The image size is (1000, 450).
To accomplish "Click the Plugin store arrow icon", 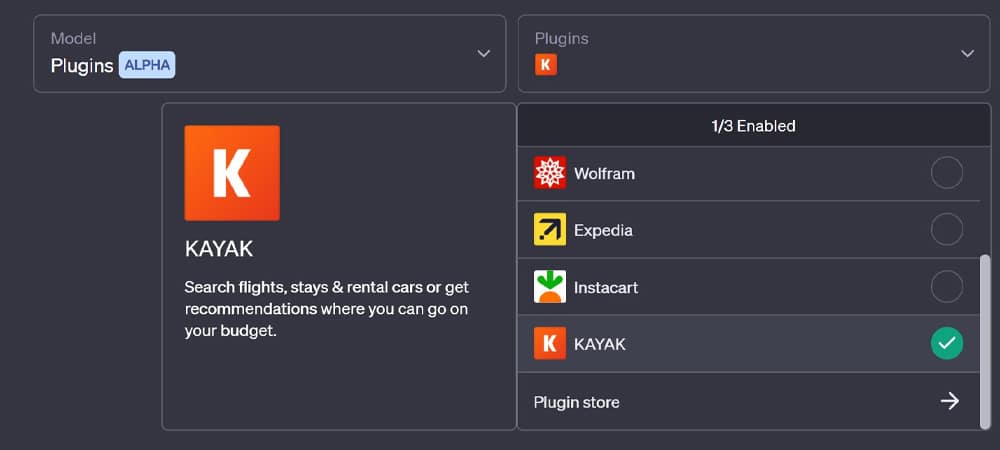I will 950,401.
